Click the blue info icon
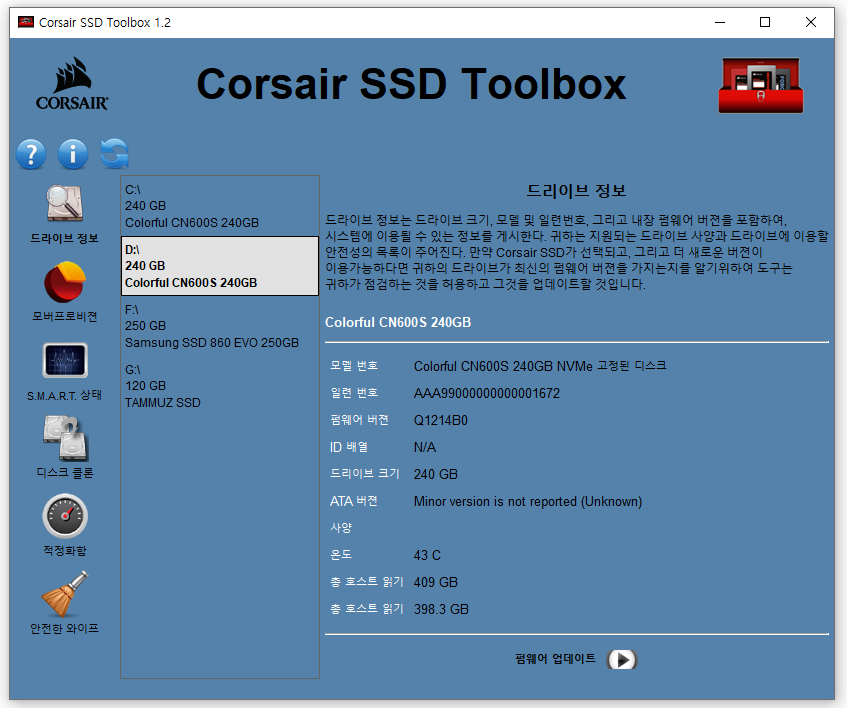Image resolution: width=847 pixels, height=708 pixels. tap(73, 154)
